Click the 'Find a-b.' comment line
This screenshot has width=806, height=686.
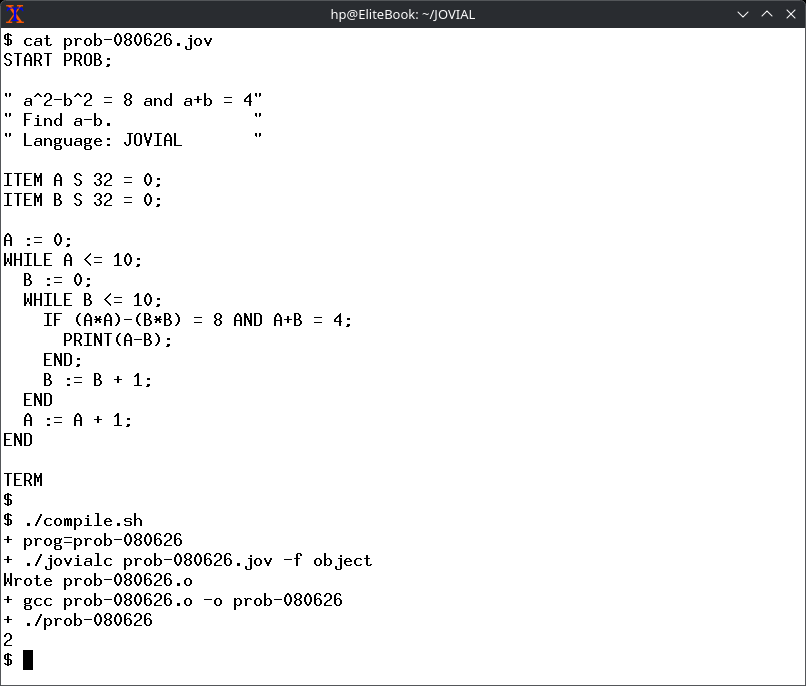coord(133,120)
